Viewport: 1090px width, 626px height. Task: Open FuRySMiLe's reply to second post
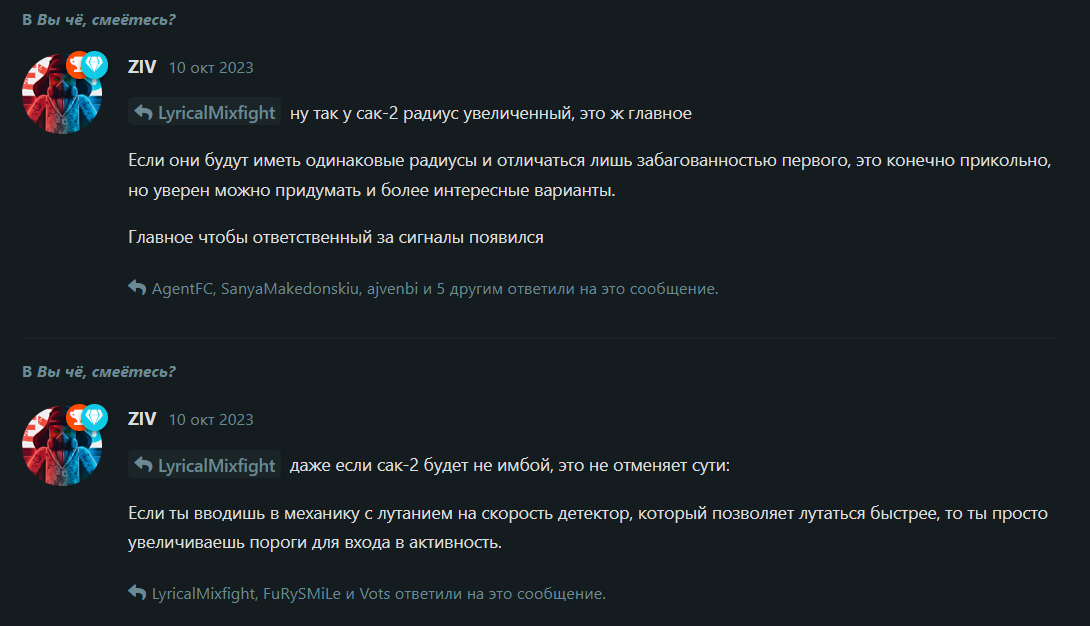click(x=302, y=593)
